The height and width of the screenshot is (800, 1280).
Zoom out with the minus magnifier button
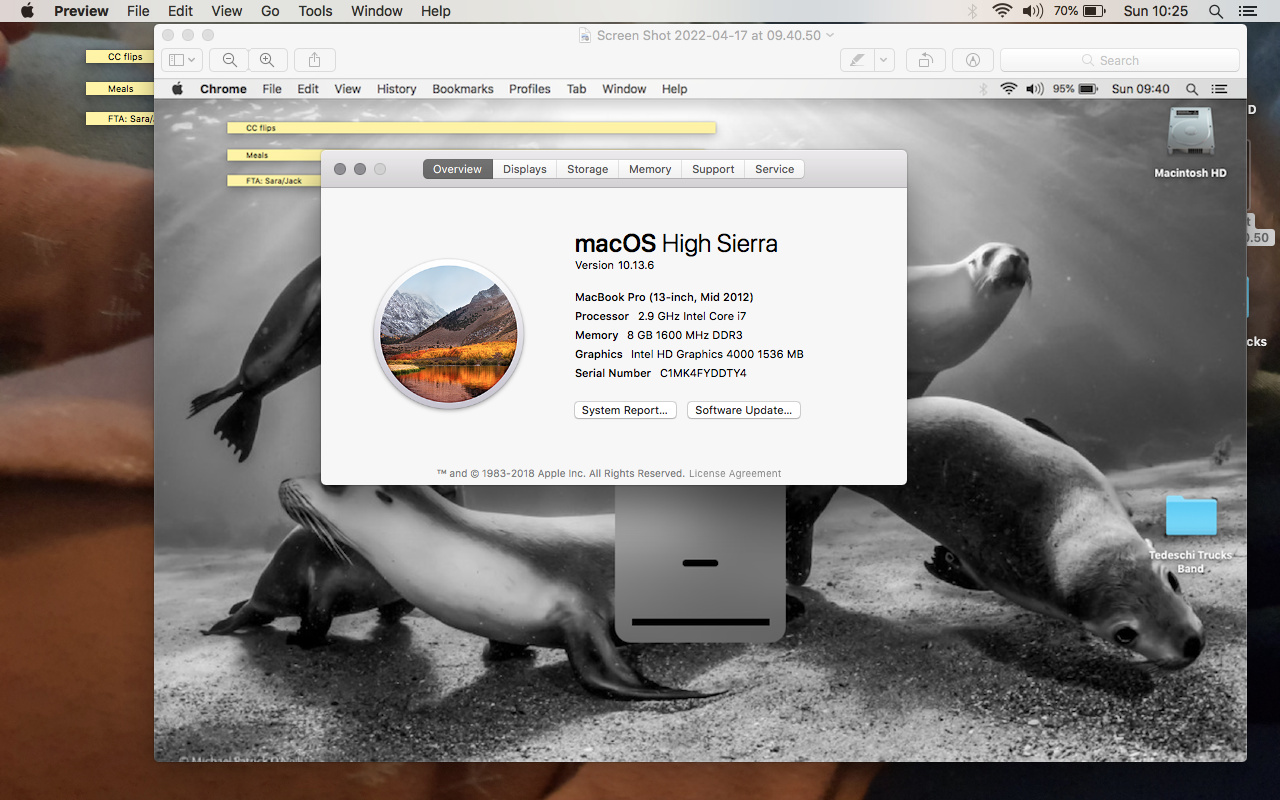click(x=230, y=60)
